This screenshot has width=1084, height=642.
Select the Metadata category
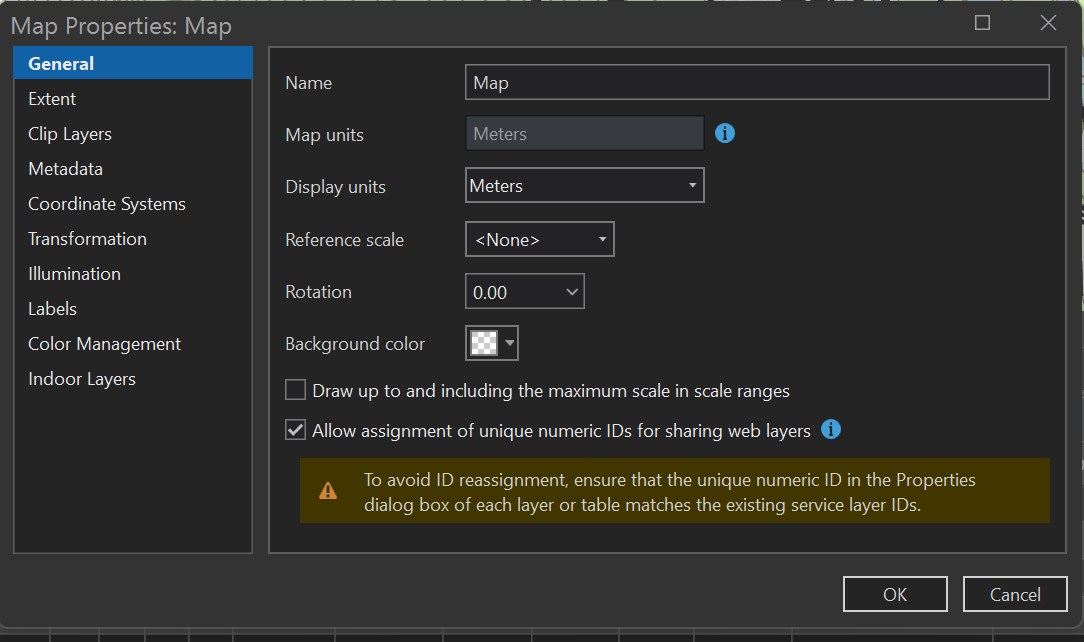[65, 169]
